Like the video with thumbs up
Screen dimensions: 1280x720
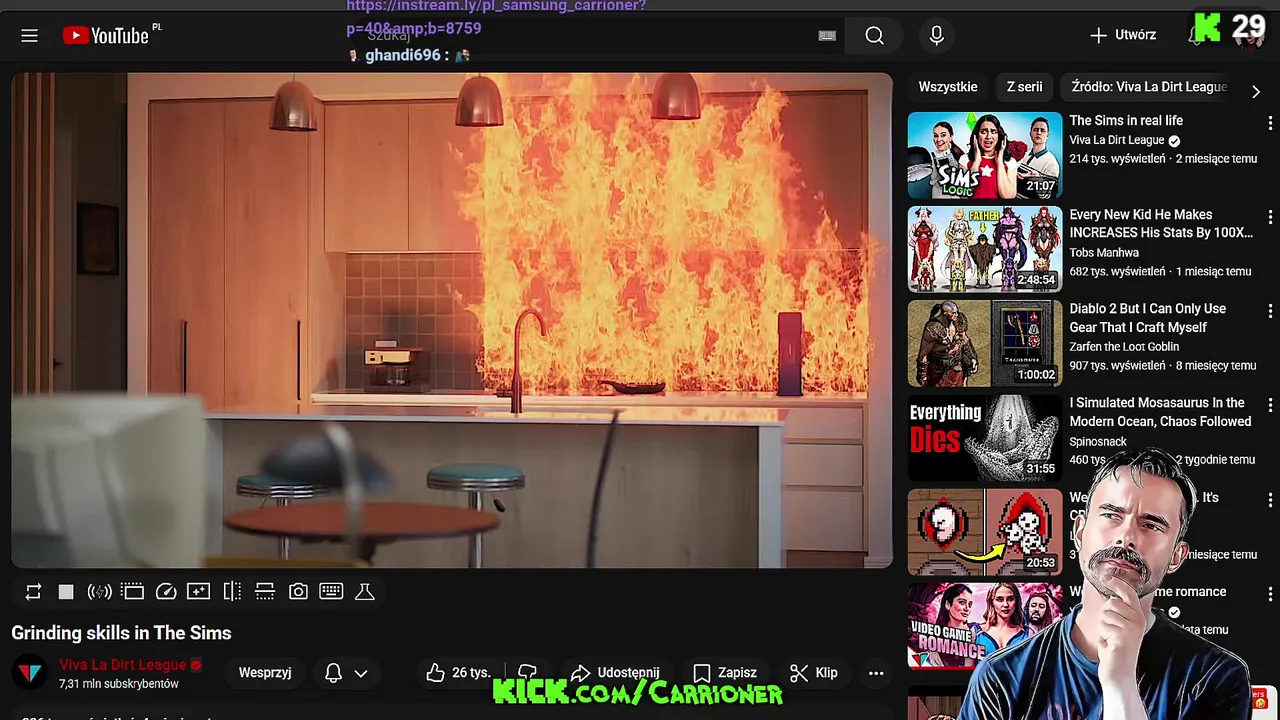tap(458, 673)
